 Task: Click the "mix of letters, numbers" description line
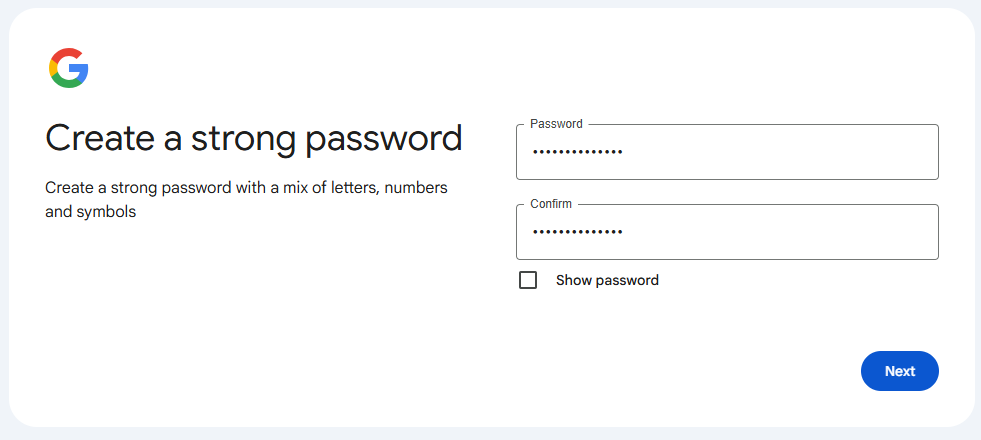362,188
